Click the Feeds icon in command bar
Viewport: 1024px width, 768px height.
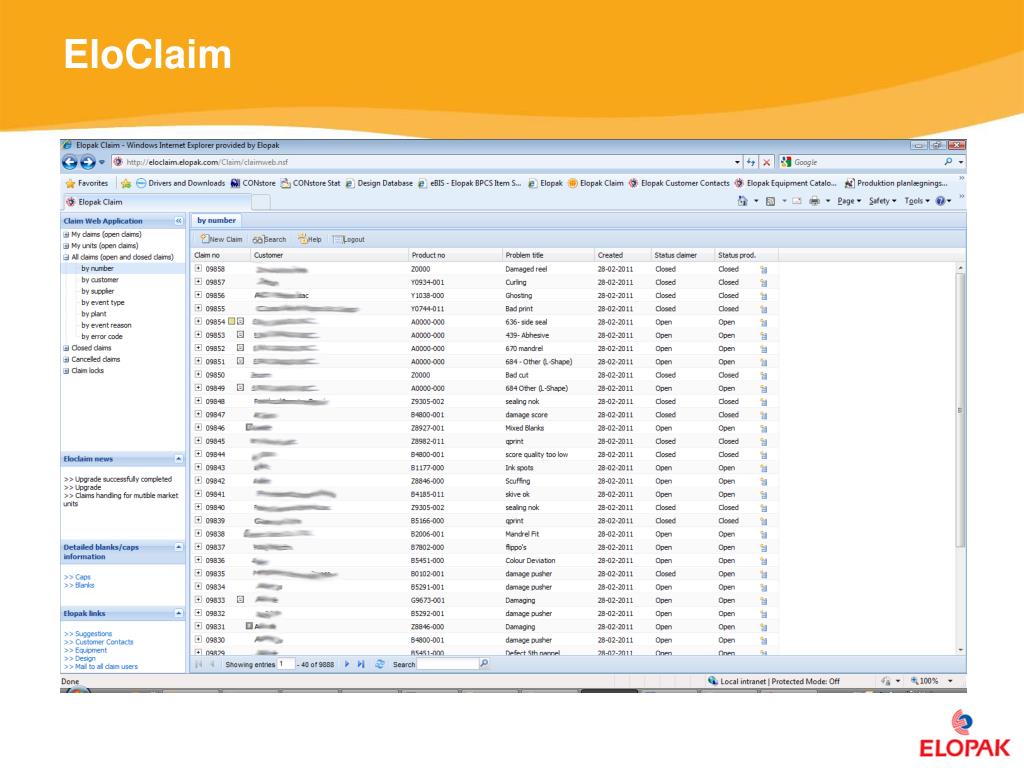tap(770, 201)
